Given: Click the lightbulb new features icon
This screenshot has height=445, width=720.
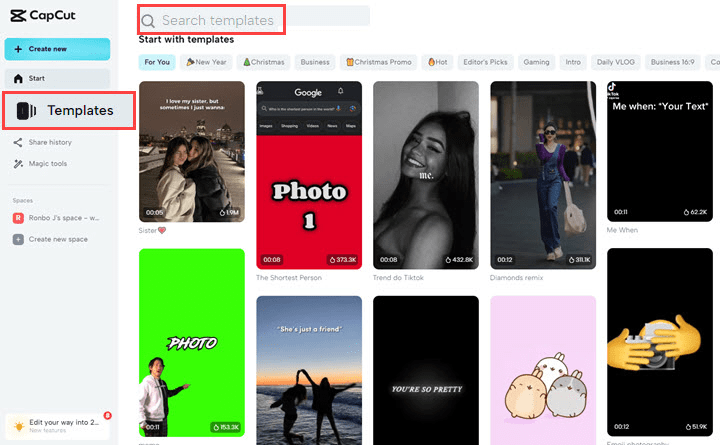Looking at the screenshot, I should (x=19, y=426).
